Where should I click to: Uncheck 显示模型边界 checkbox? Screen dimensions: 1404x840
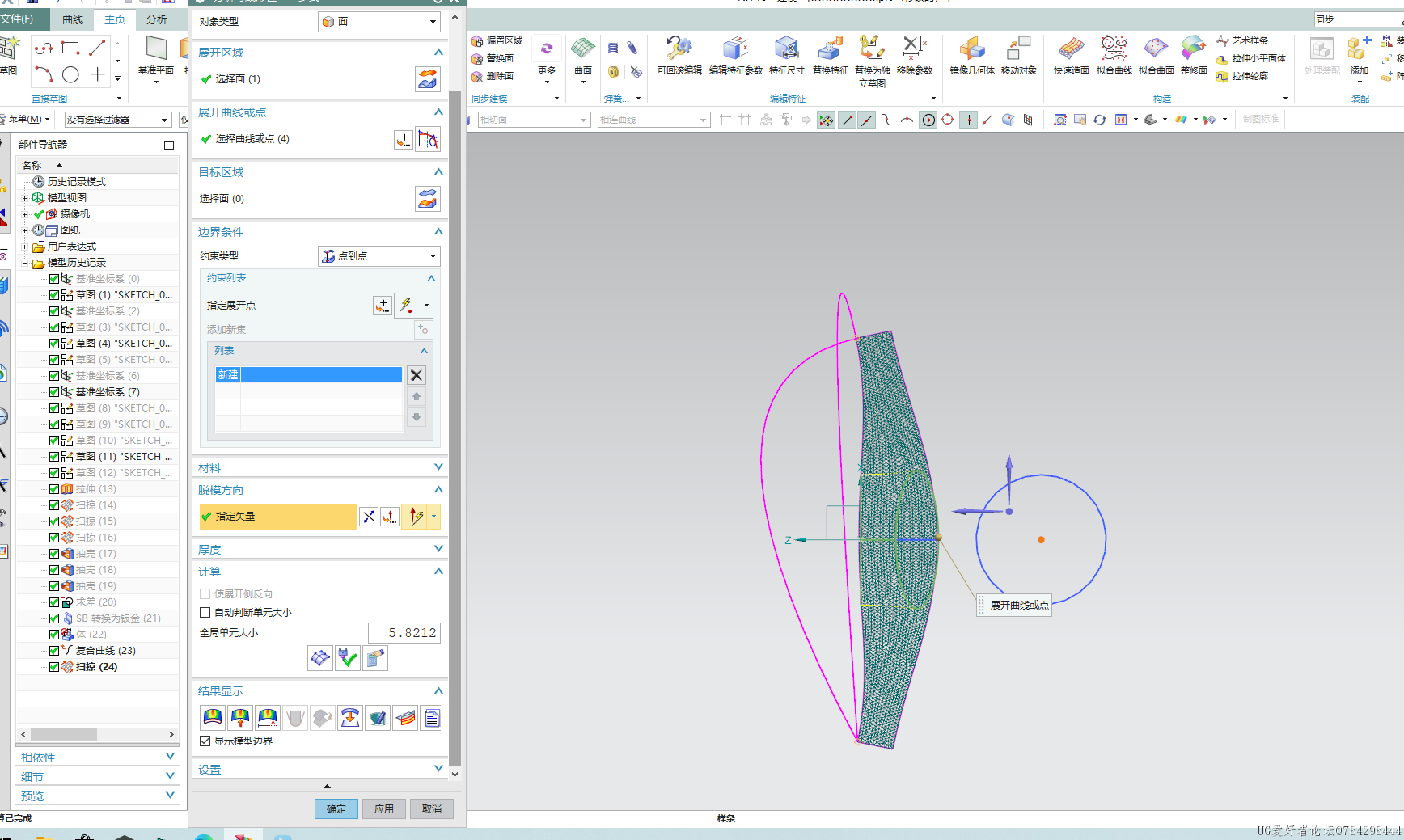pos(205,741)
